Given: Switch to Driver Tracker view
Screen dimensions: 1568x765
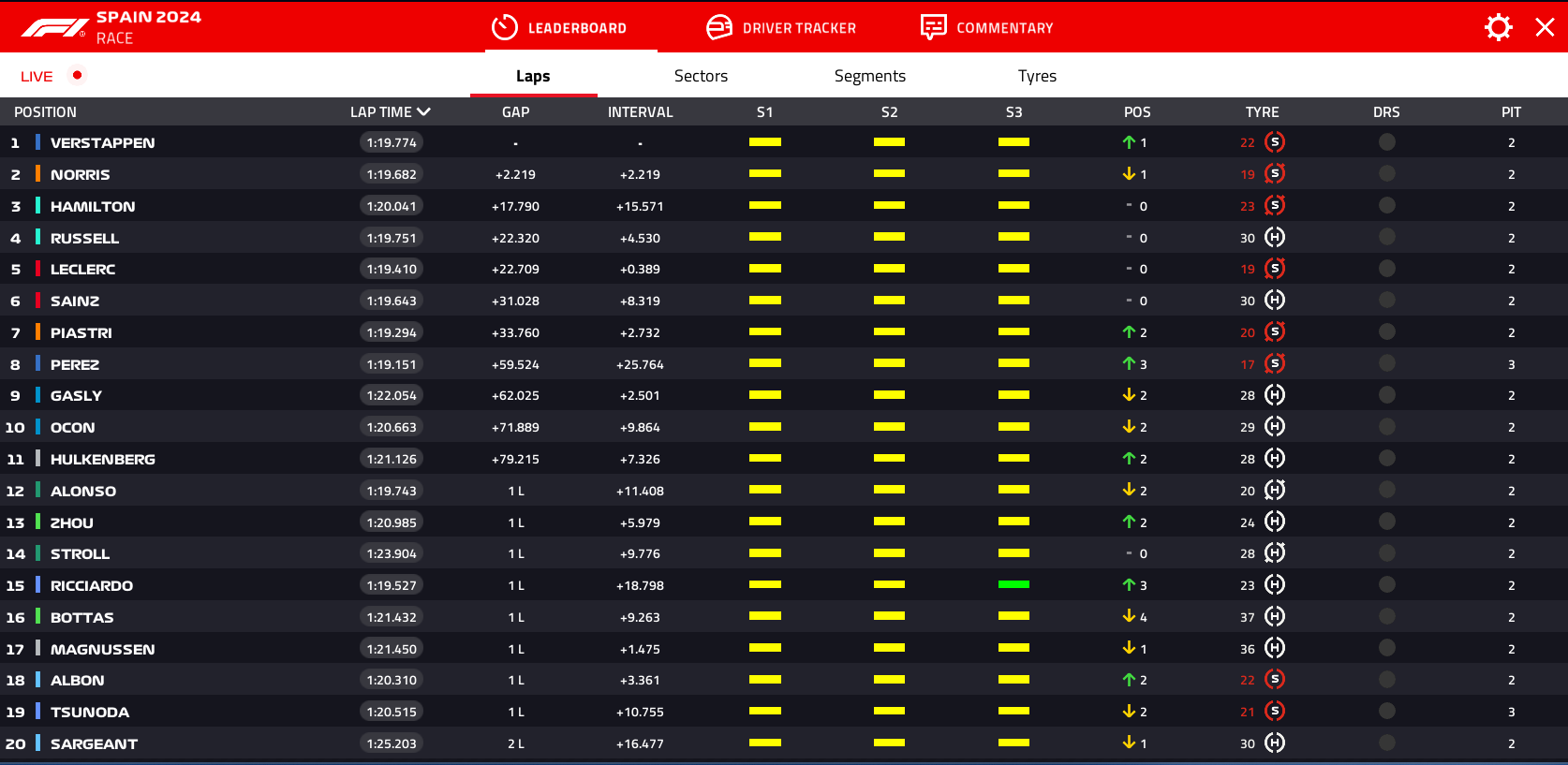Looking at the screenshot, I should coord(781,28).
